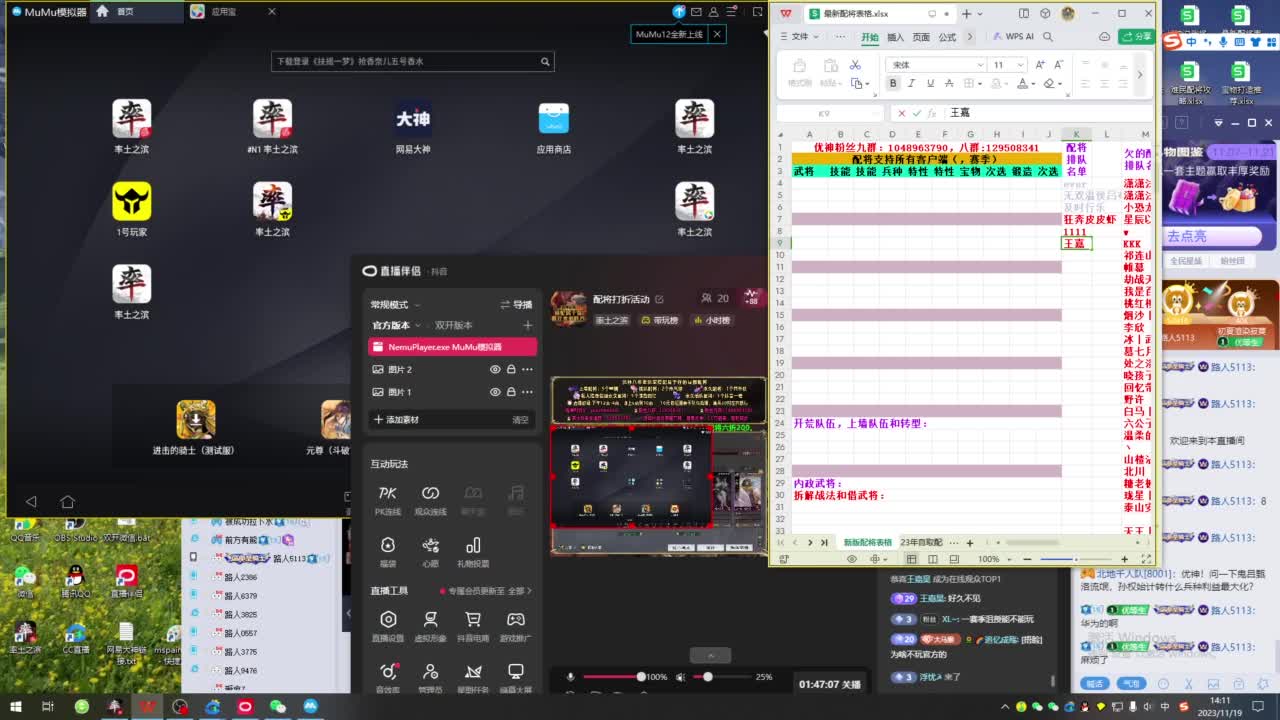
Task: Toggle lock on 图片 1 source
Action: pyautogui.click(x=511, y=392)
